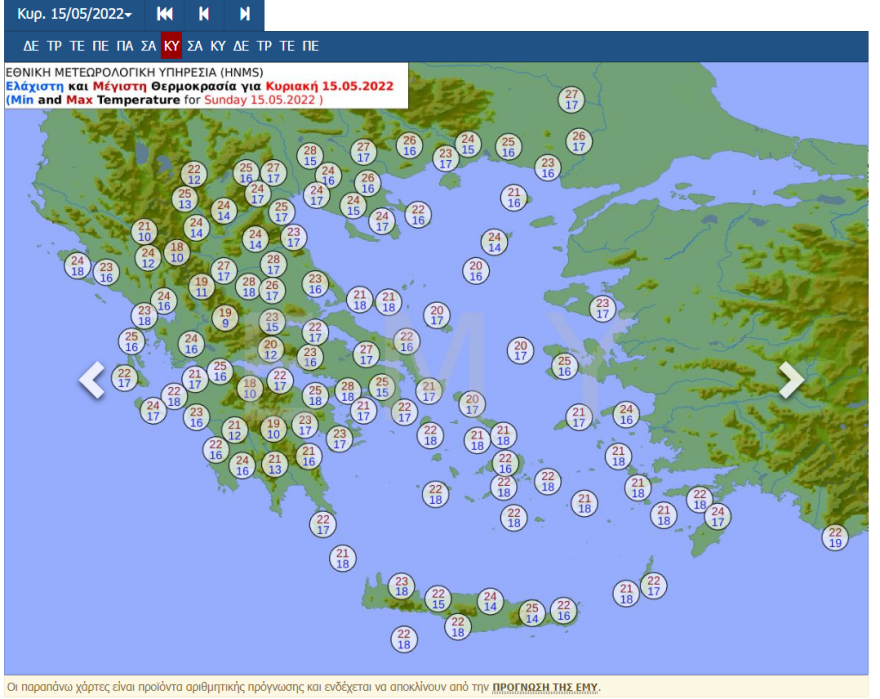Switch to the last ΠΕ day tab
This screenshot has height=699, width=880.
(x=310, y=46)
